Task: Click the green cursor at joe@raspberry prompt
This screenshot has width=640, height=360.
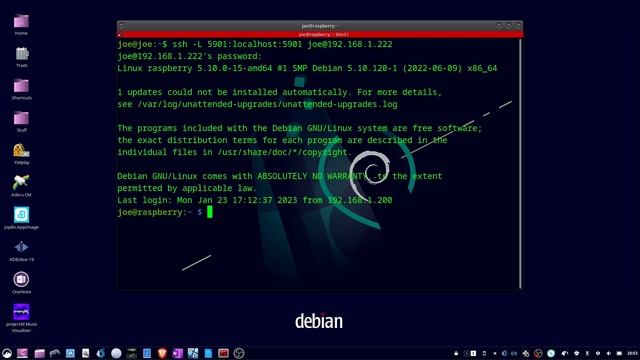Action: click(x=210, y=212)
